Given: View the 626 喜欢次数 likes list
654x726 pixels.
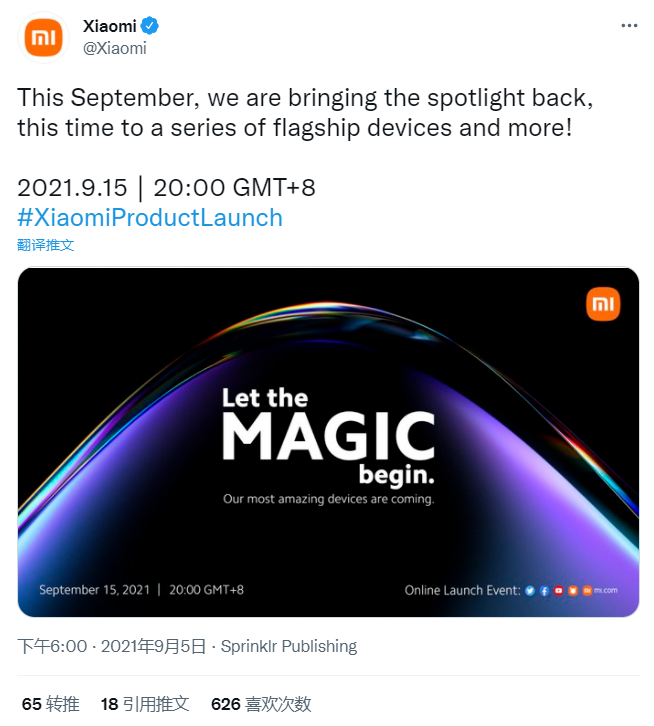Looking at the screenshot, I should 261,704.
